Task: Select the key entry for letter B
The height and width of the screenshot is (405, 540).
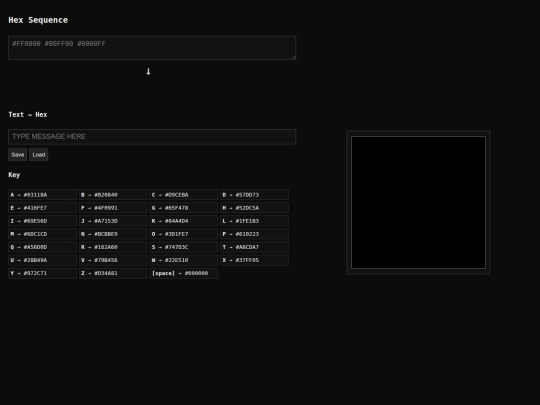Action: pos(113,195)
